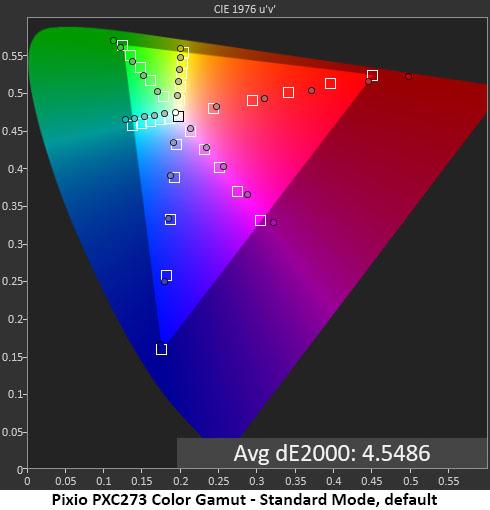Click the measured magenta circle beside outermost magenta target
The height and width of the screenshot is (510, 490).
(274, 222)
